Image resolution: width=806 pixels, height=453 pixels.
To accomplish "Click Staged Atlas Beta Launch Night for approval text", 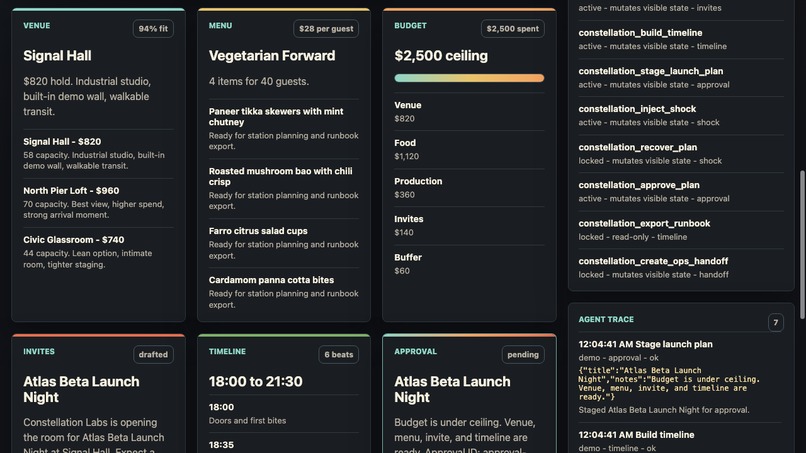I will click(x=664, y=410).
